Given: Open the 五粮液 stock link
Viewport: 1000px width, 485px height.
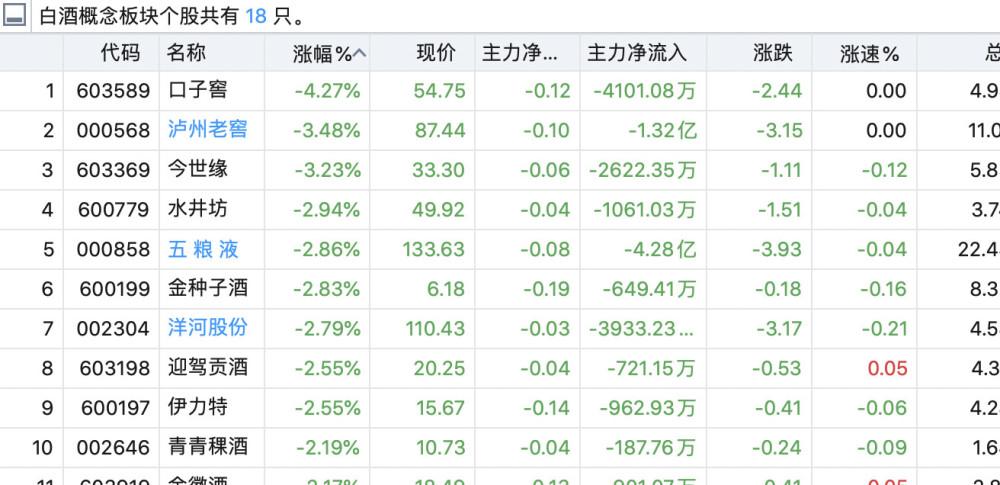Looking at the screenshot, I should (203, 249).
